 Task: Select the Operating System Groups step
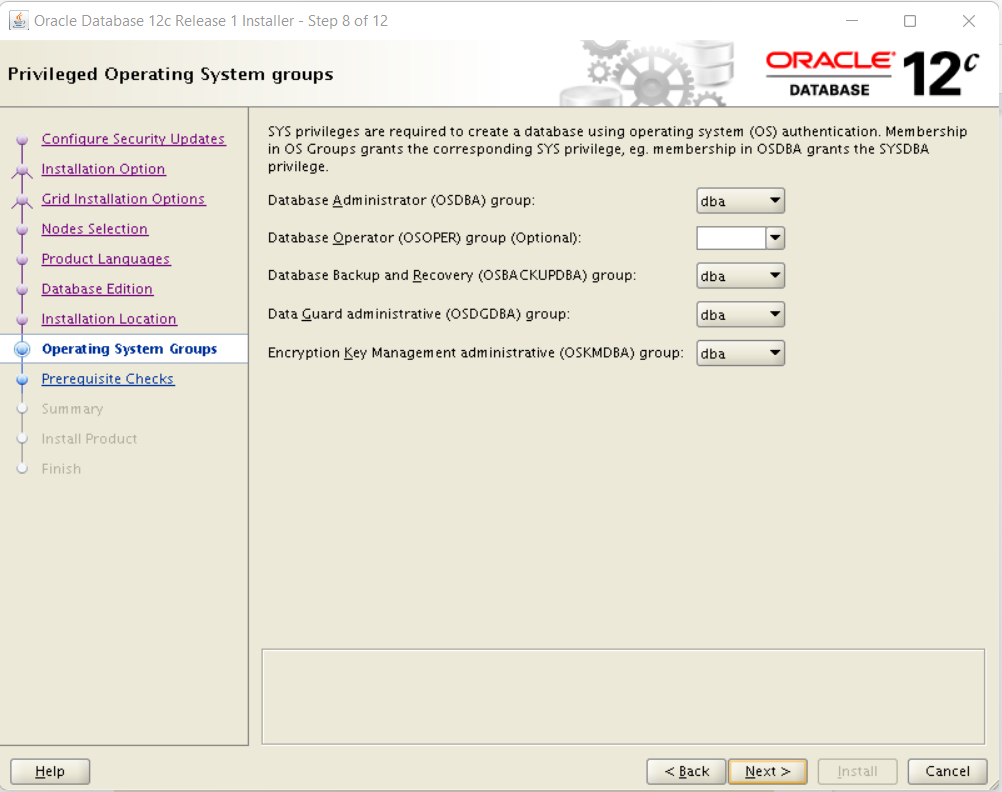(x=129, y=349)
